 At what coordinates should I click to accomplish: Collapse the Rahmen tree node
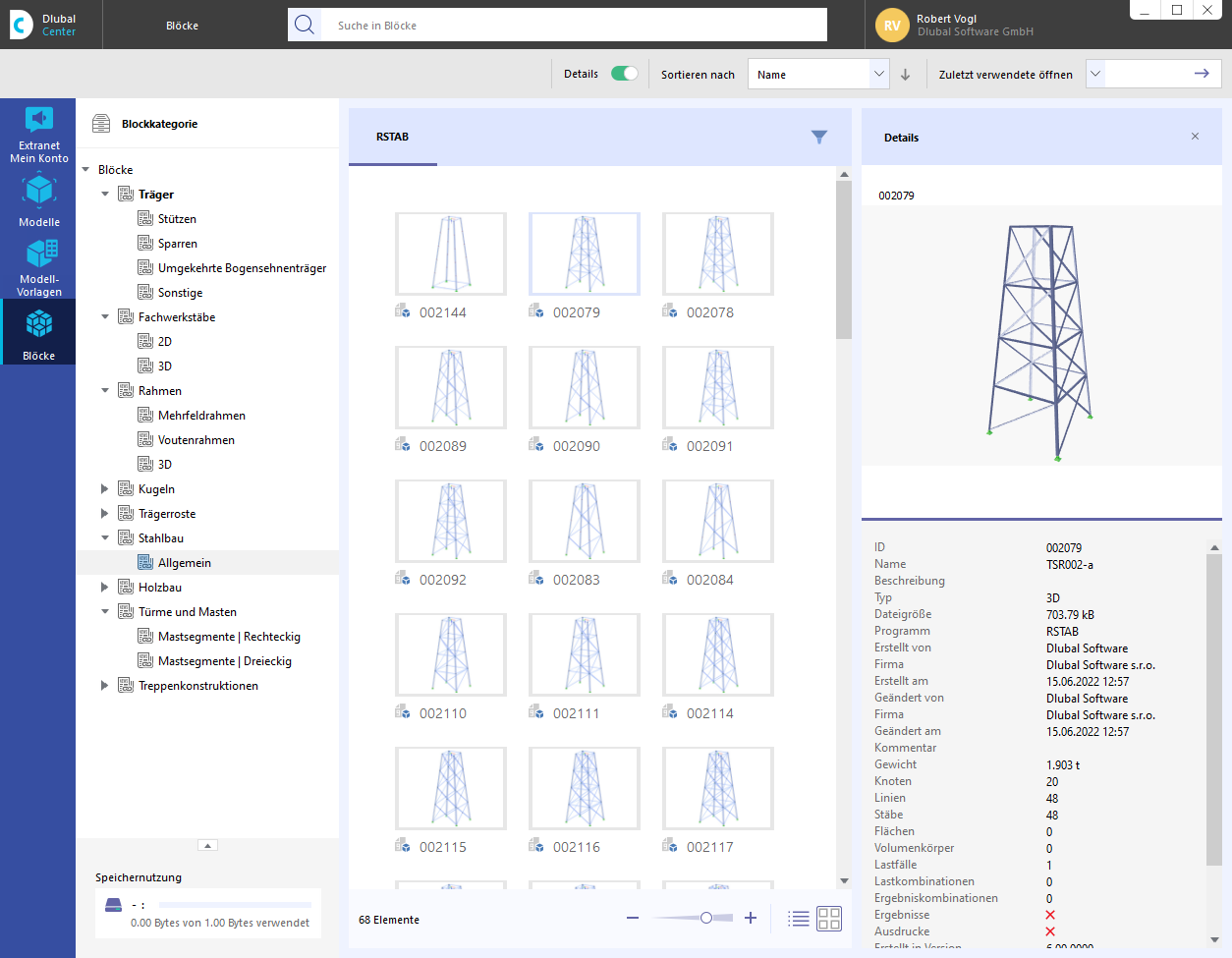[105, 391]
